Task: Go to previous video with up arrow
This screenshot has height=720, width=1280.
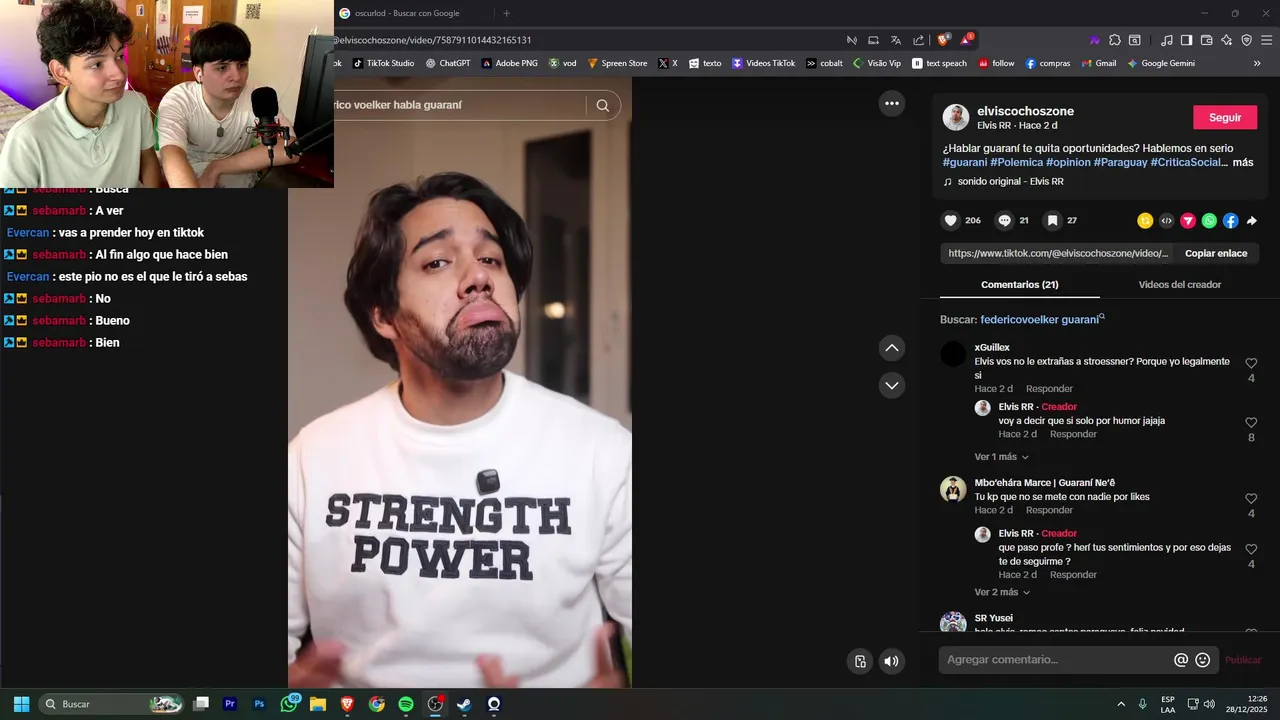Action: 892,348
